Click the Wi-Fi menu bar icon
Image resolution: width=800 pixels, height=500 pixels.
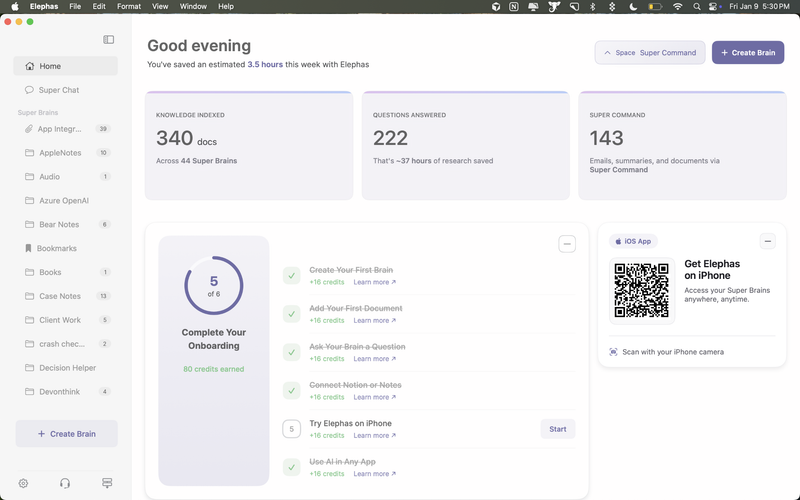pos(677,7)
